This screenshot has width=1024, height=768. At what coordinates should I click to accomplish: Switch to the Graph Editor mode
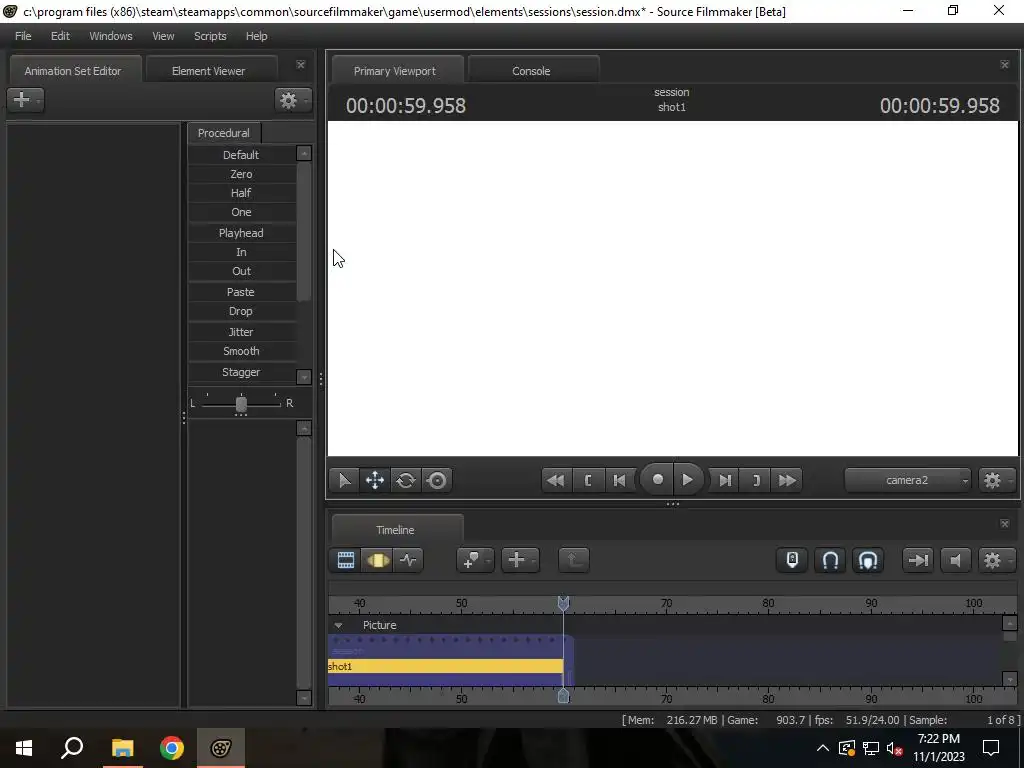pos(408,560)
